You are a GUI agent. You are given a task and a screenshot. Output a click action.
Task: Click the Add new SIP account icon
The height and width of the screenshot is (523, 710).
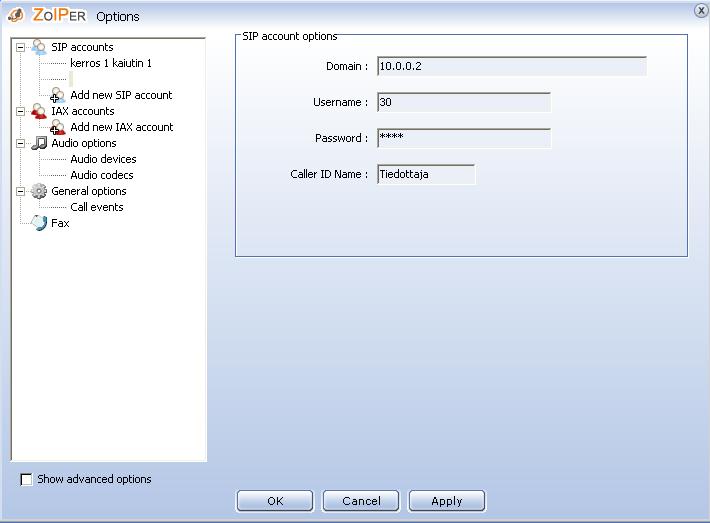coord(58,95)
